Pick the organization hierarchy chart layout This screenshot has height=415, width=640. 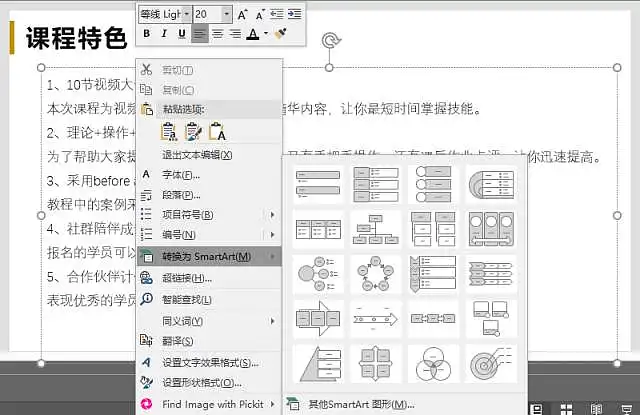pyautogui.click(x=376, y=229)
